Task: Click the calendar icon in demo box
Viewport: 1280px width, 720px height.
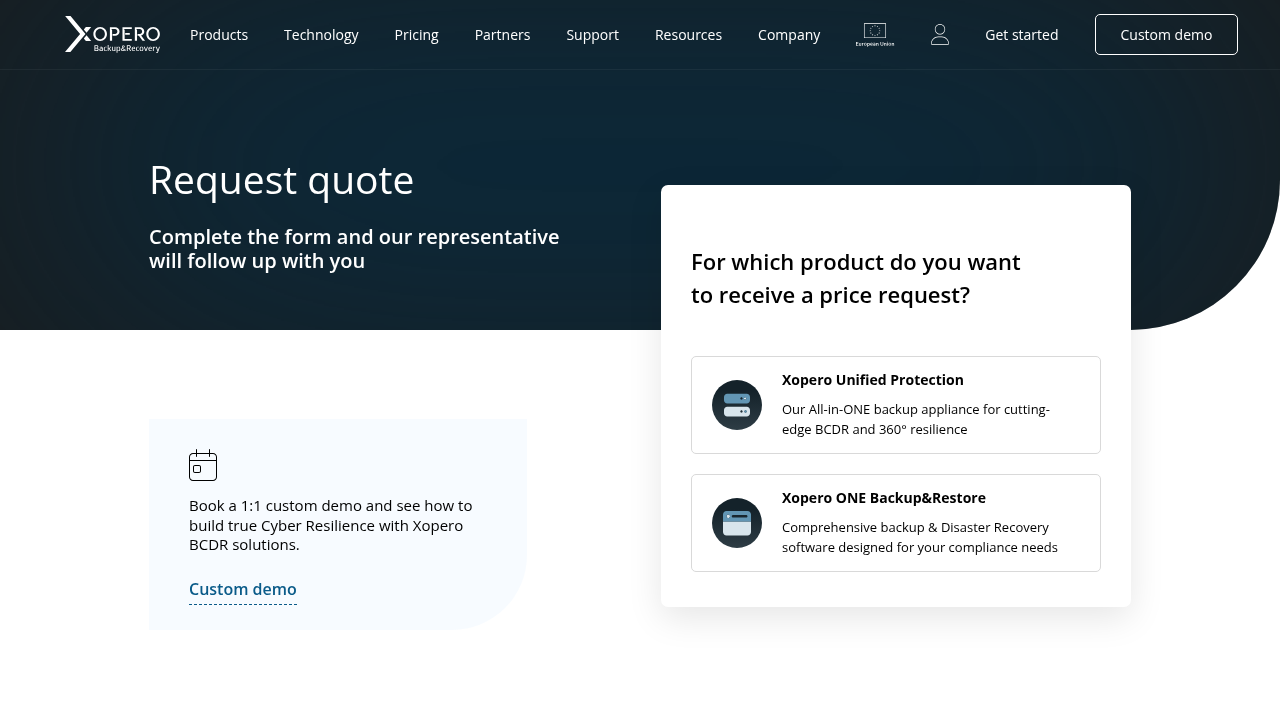Action: (203, 465)
